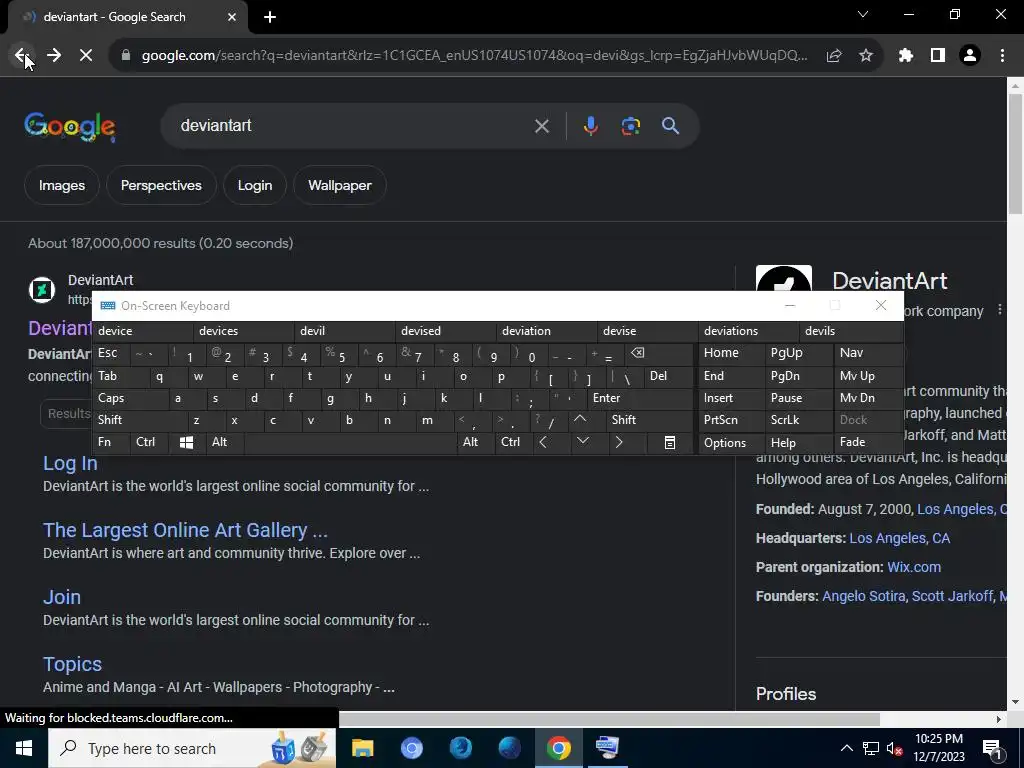1024x768 pixels.
Task: Open the Join sitelink
Action: [x=62, y=598]
